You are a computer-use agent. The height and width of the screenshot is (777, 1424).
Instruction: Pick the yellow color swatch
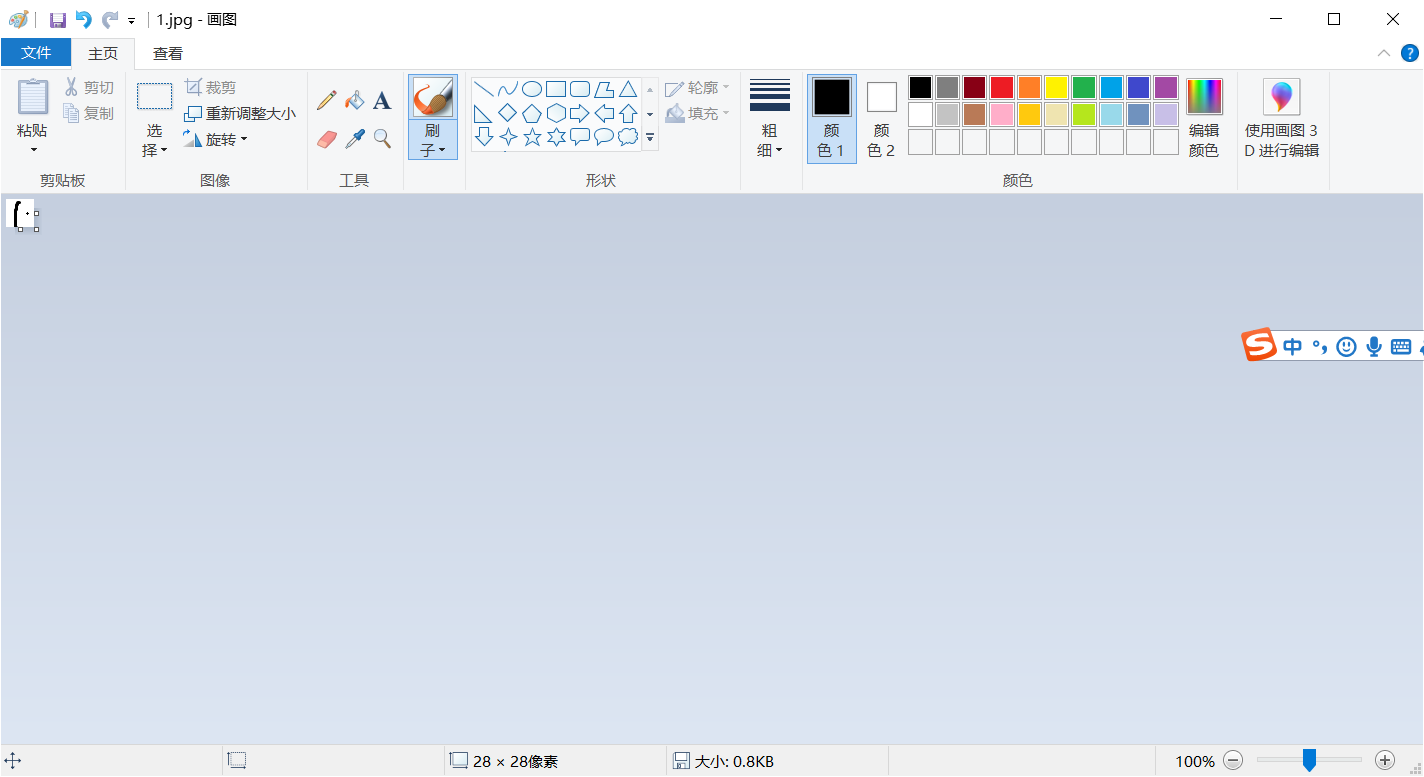(x=1056, y=88)
